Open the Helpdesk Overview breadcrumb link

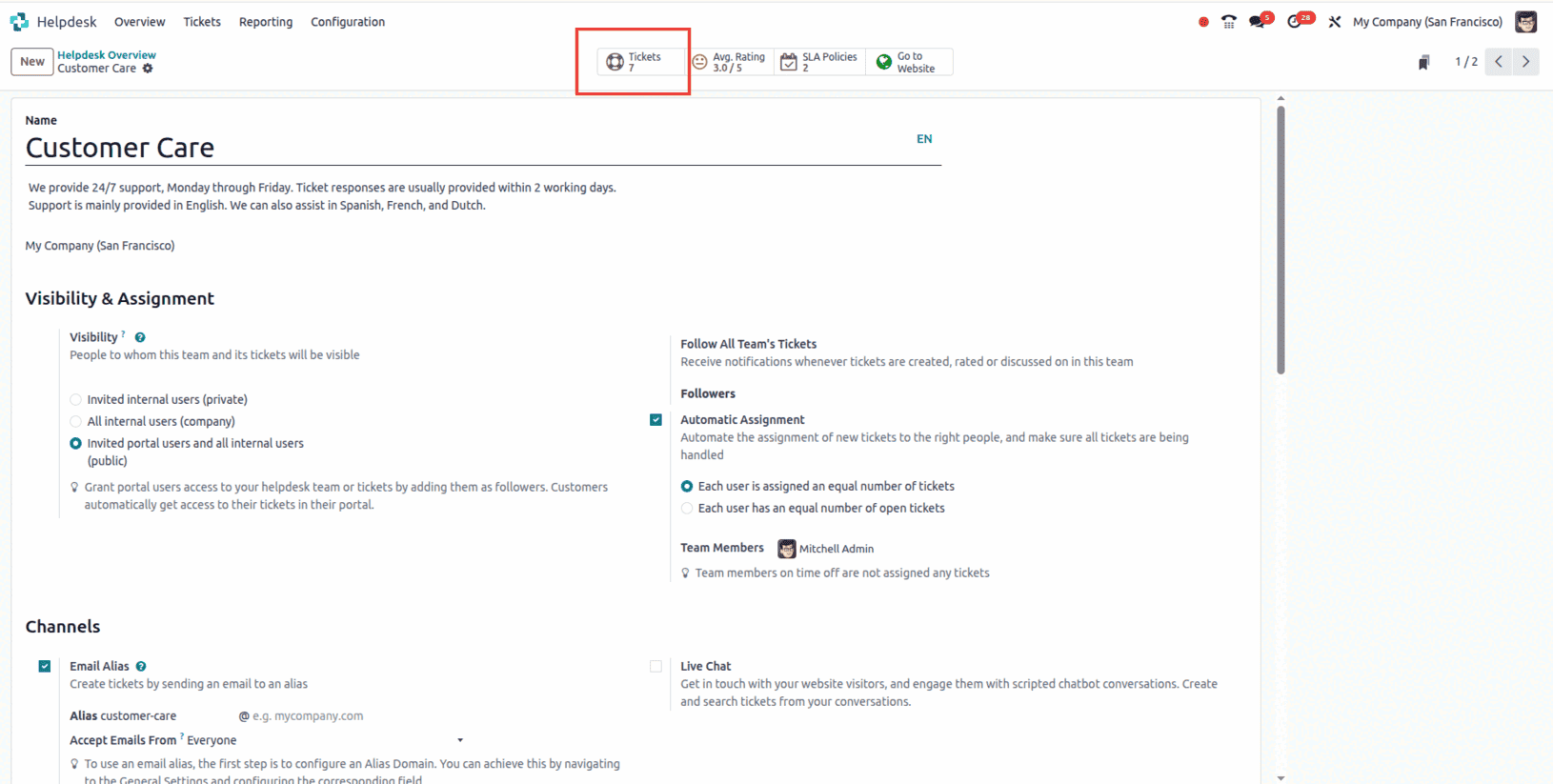coord(107,55)
